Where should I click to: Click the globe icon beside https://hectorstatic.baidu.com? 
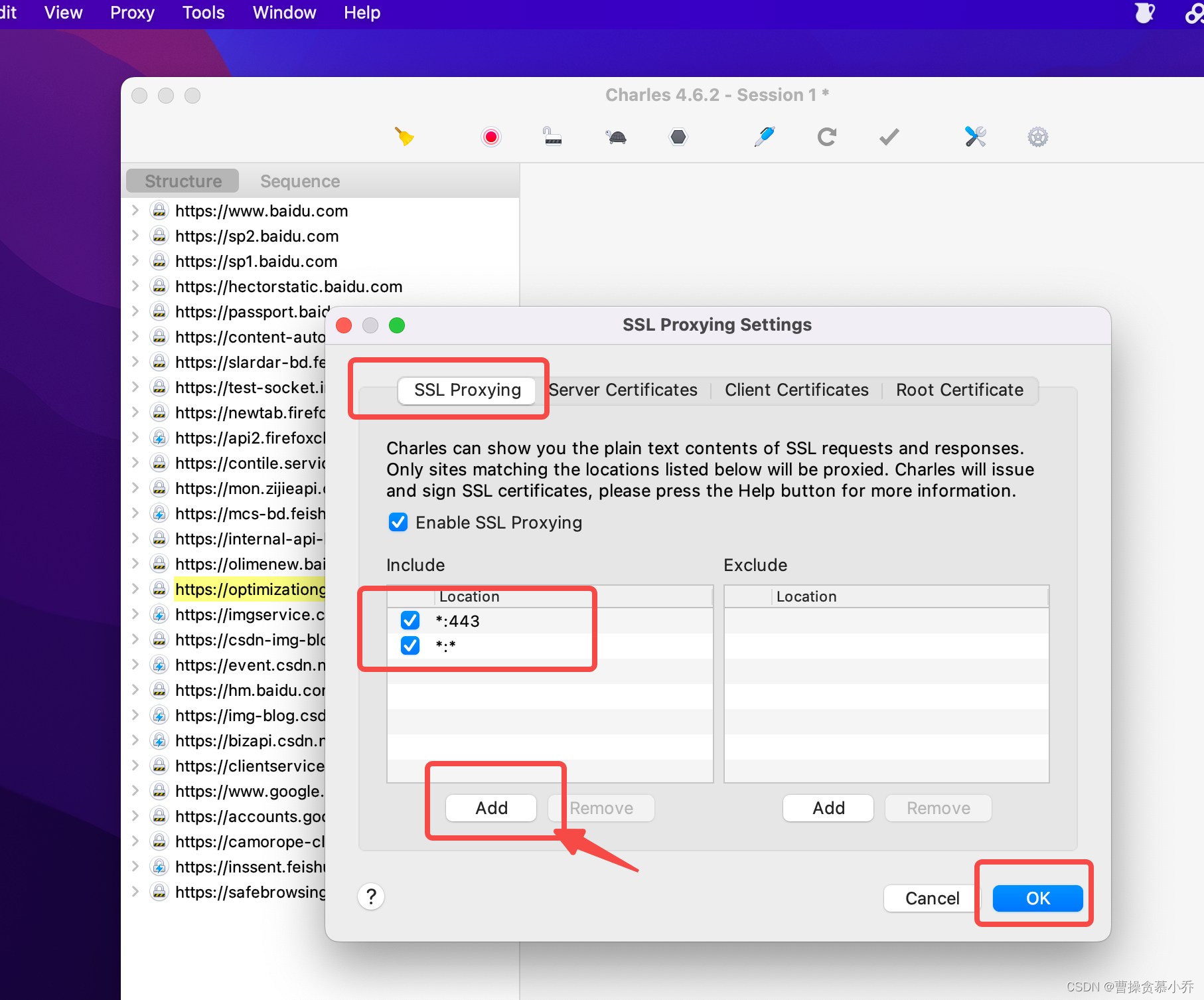[x=159, y=286]
